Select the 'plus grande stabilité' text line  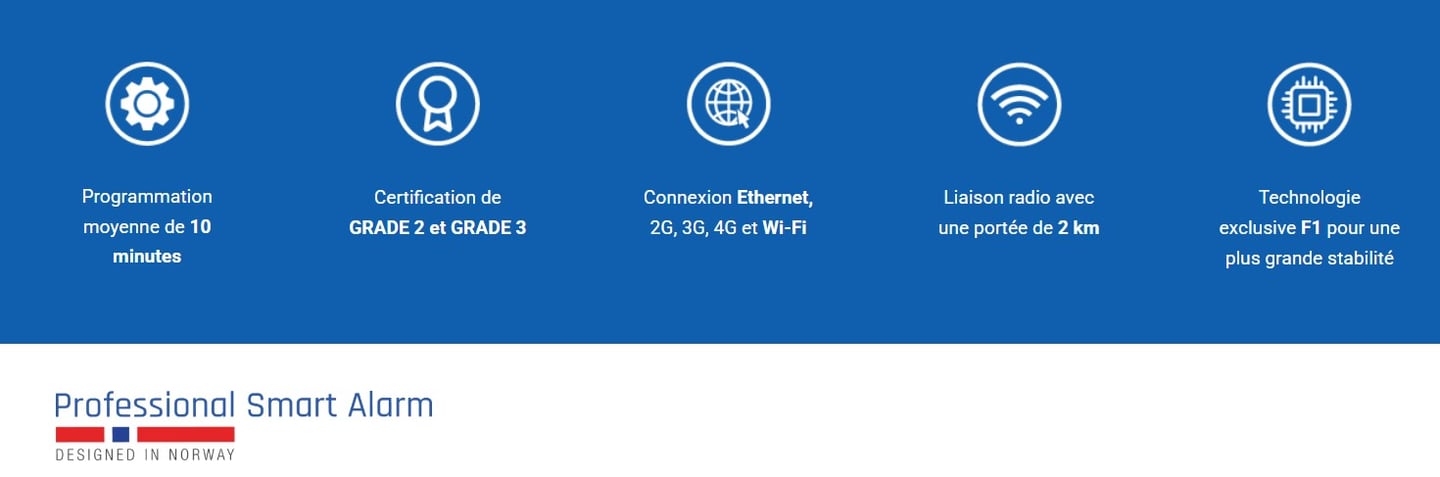1309,258
